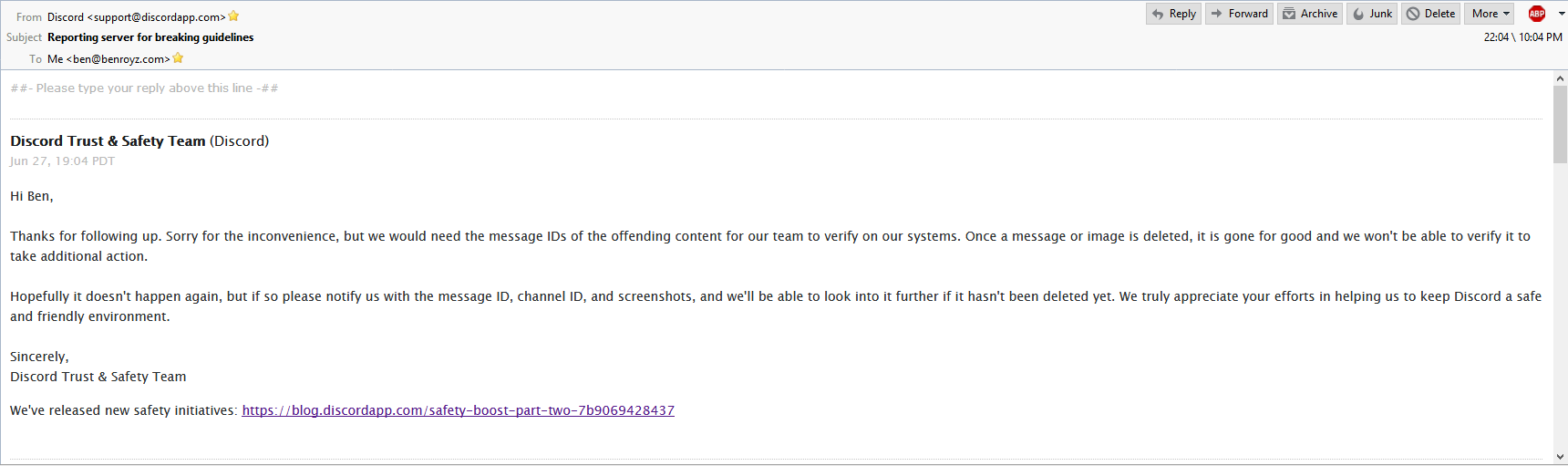Forward this Discord email

[x=1240, y=14]
